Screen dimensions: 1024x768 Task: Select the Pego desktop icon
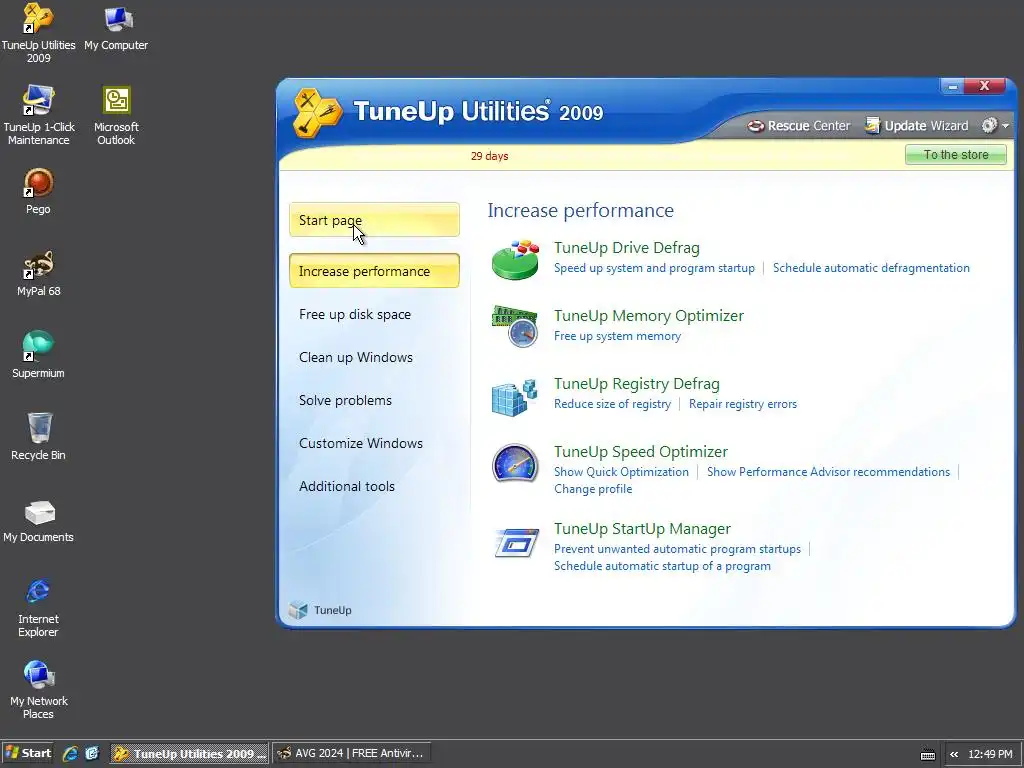(39, 191)
